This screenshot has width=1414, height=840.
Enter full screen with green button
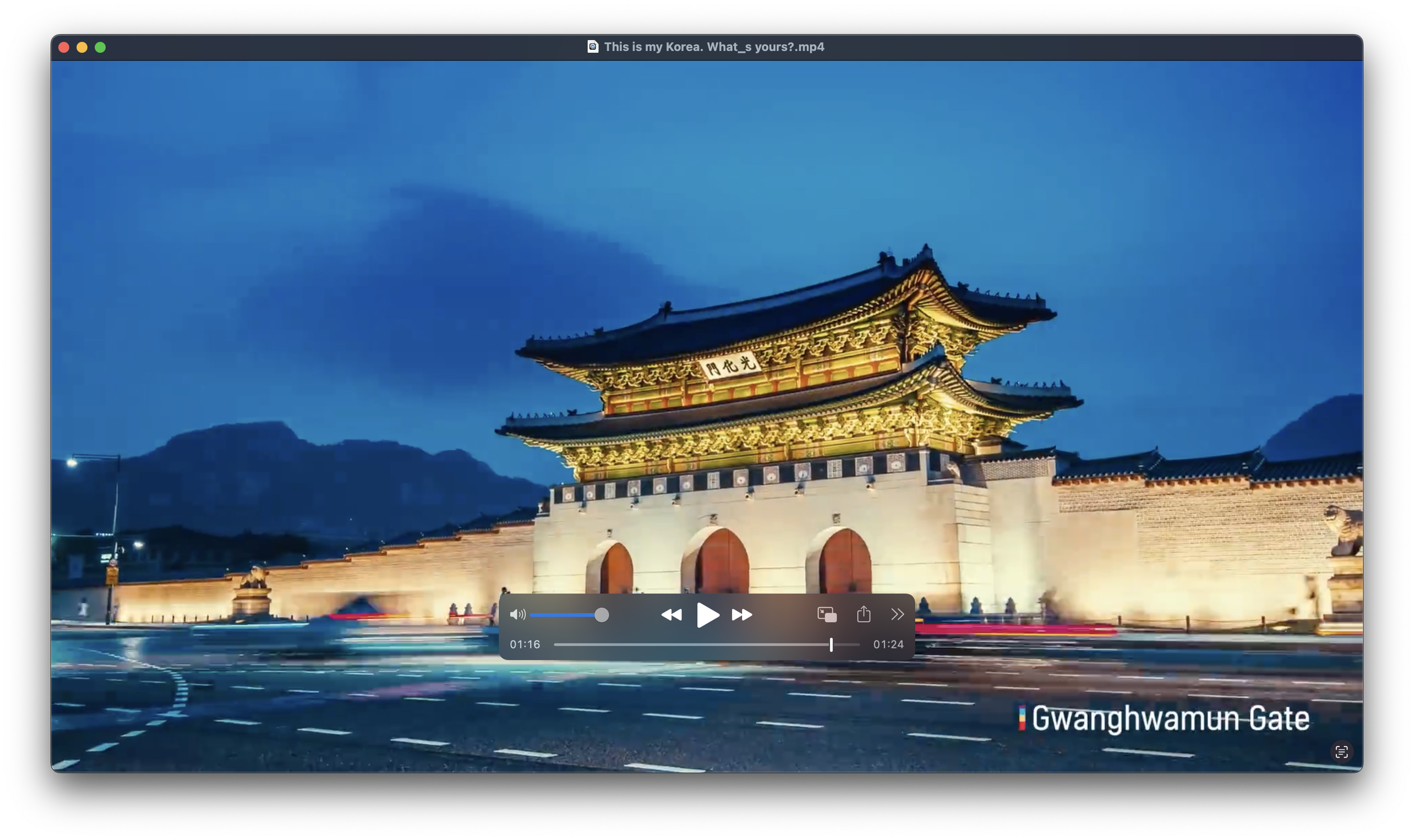100,48
